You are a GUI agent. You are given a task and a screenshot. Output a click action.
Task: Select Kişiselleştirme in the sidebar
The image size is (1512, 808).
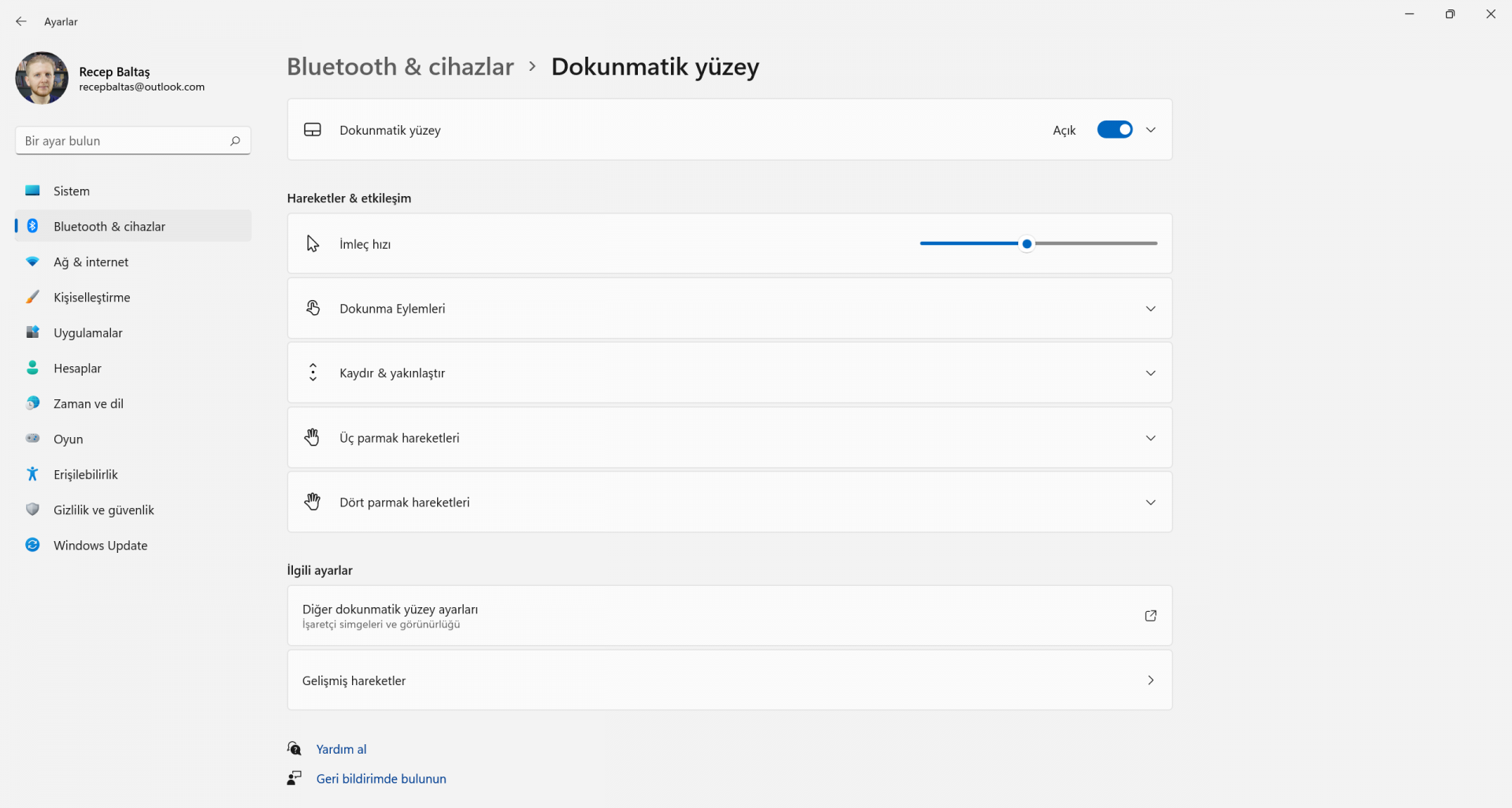click(91, 297)
